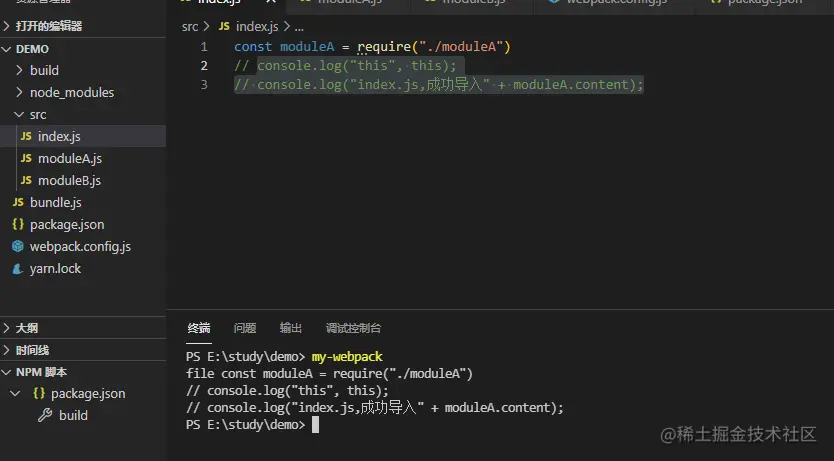Click the moduleA variable name on line 1
The width and height of the screenshot is (834, 461).
(x=307, y=47)
